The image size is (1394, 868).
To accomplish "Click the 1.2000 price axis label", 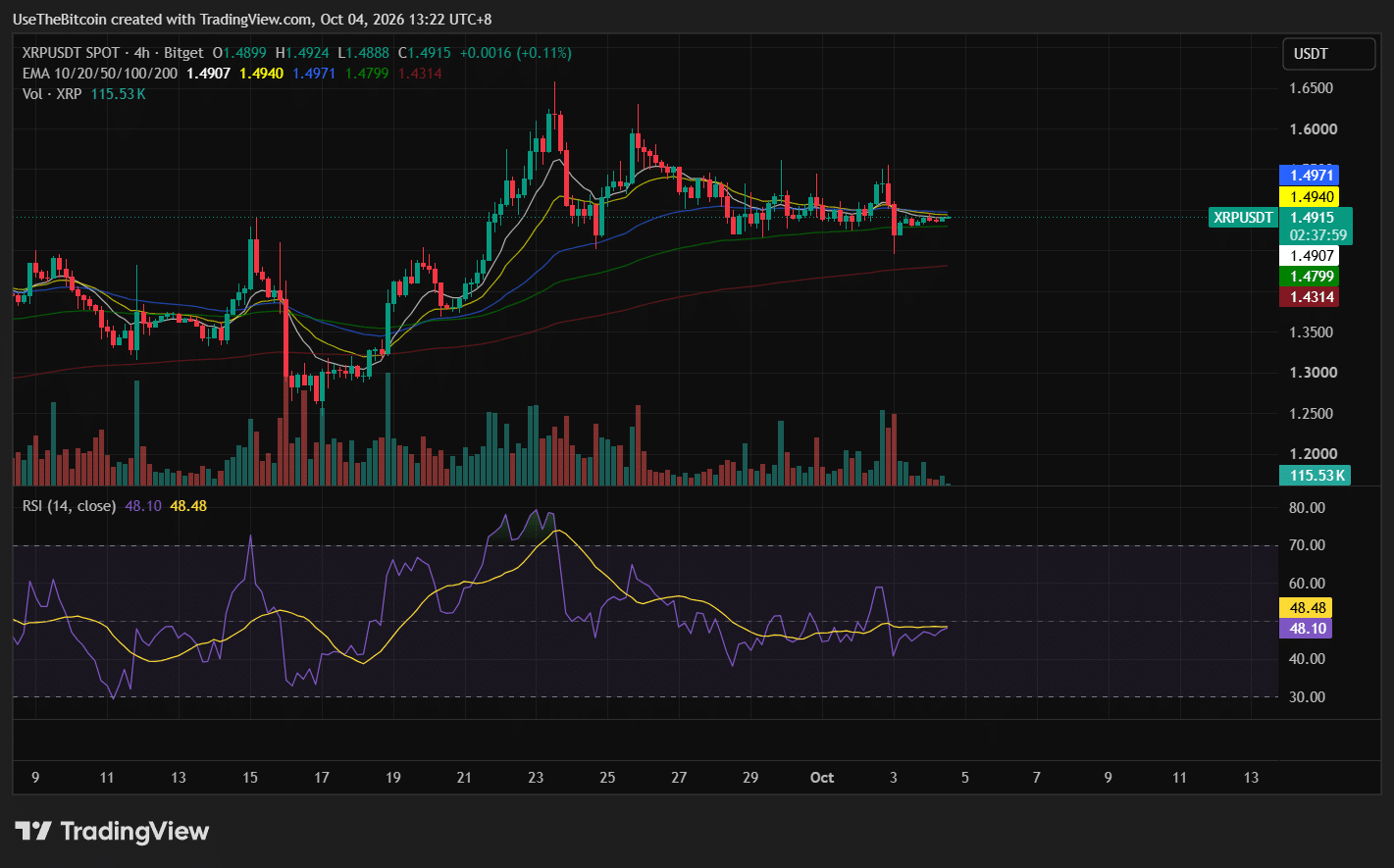I will click(x=1312, y=454).
